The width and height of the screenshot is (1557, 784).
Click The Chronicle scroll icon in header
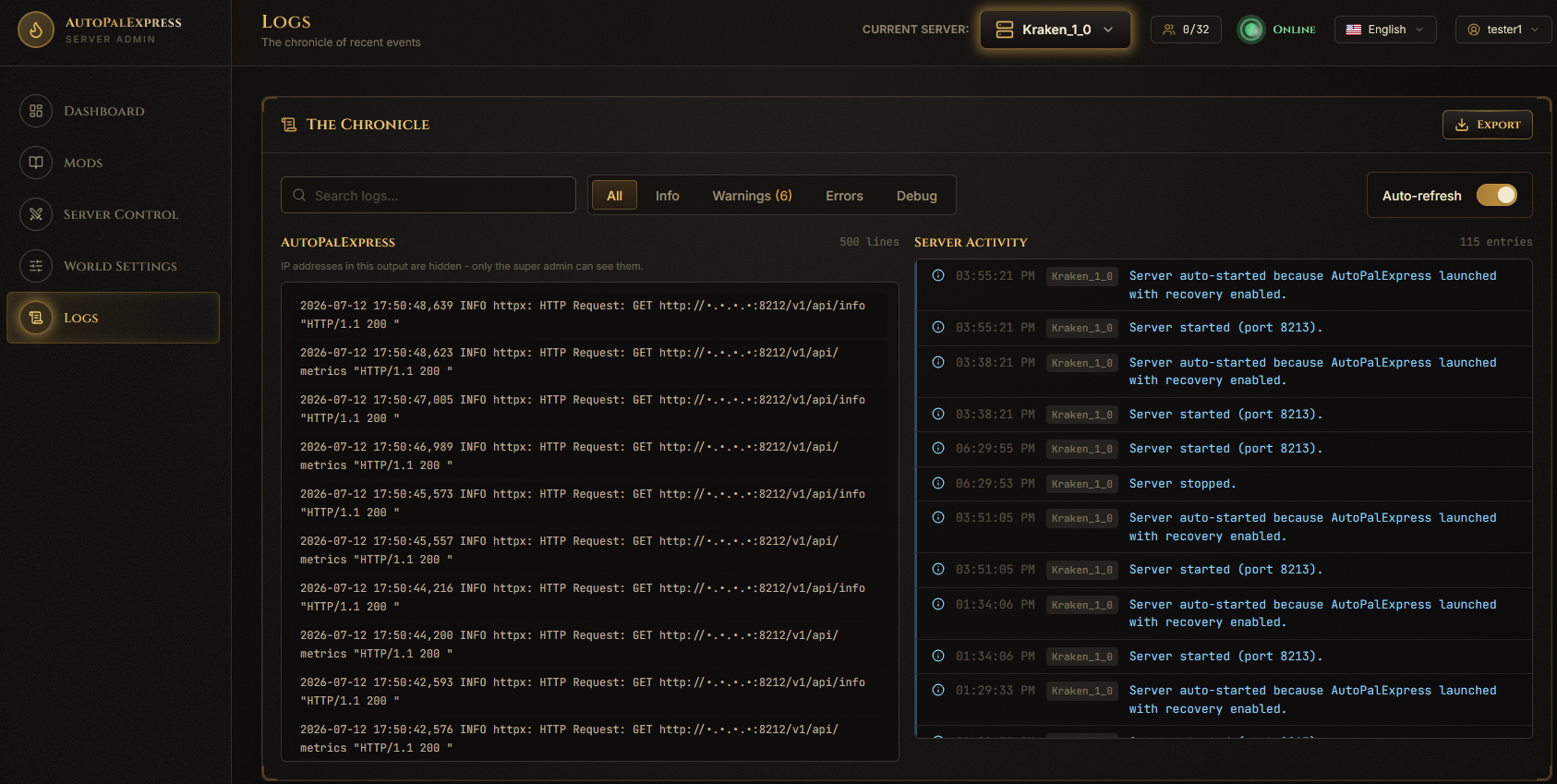[289, 125]
